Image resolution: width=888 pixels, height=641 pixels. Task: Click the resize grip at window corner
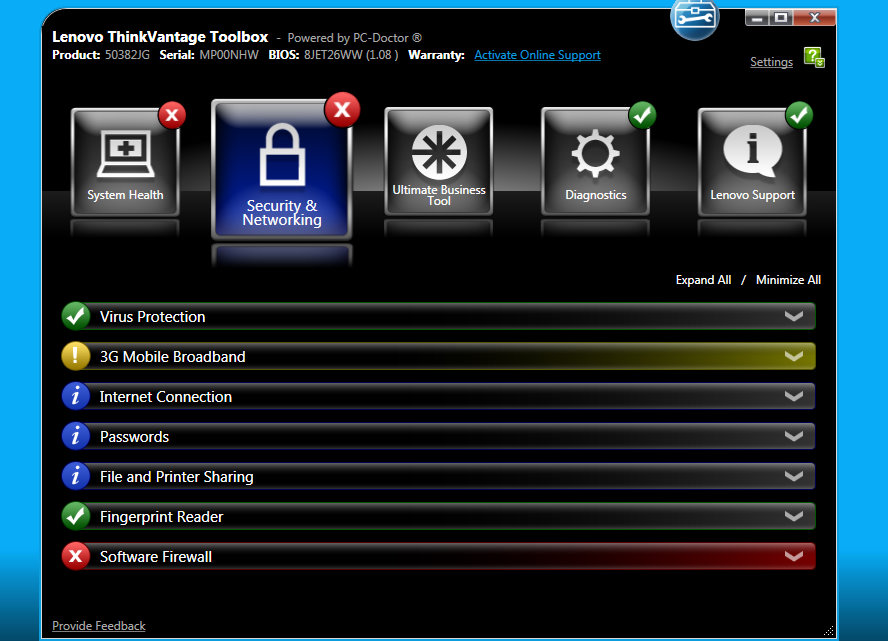click(x=829, y=631)
